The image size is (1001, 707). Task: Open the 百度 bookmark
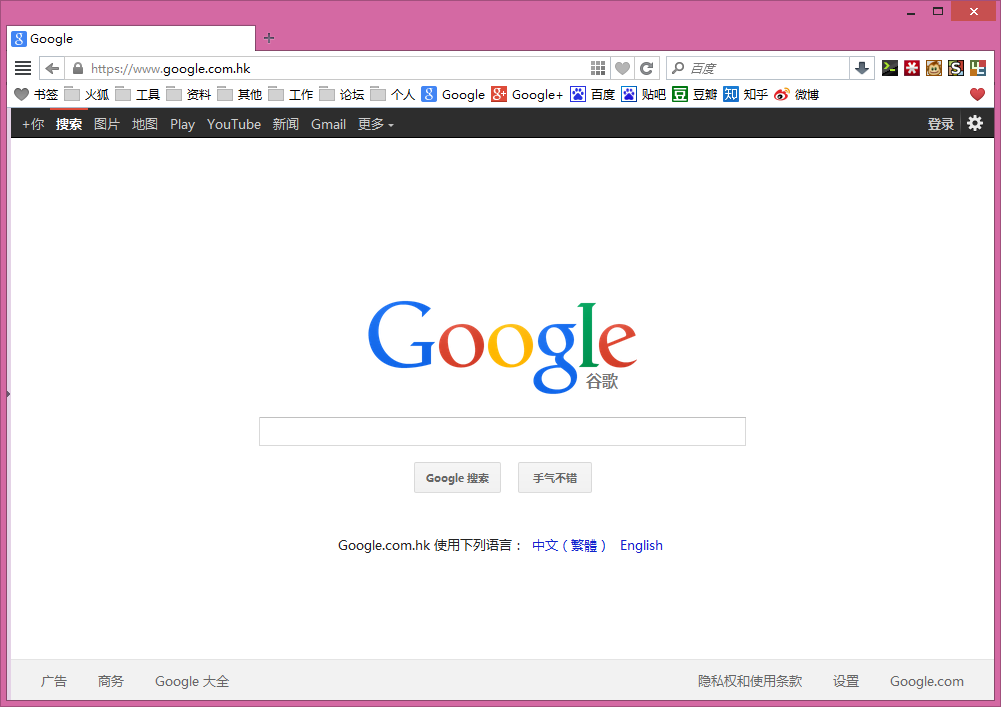(x=592, y=95)
